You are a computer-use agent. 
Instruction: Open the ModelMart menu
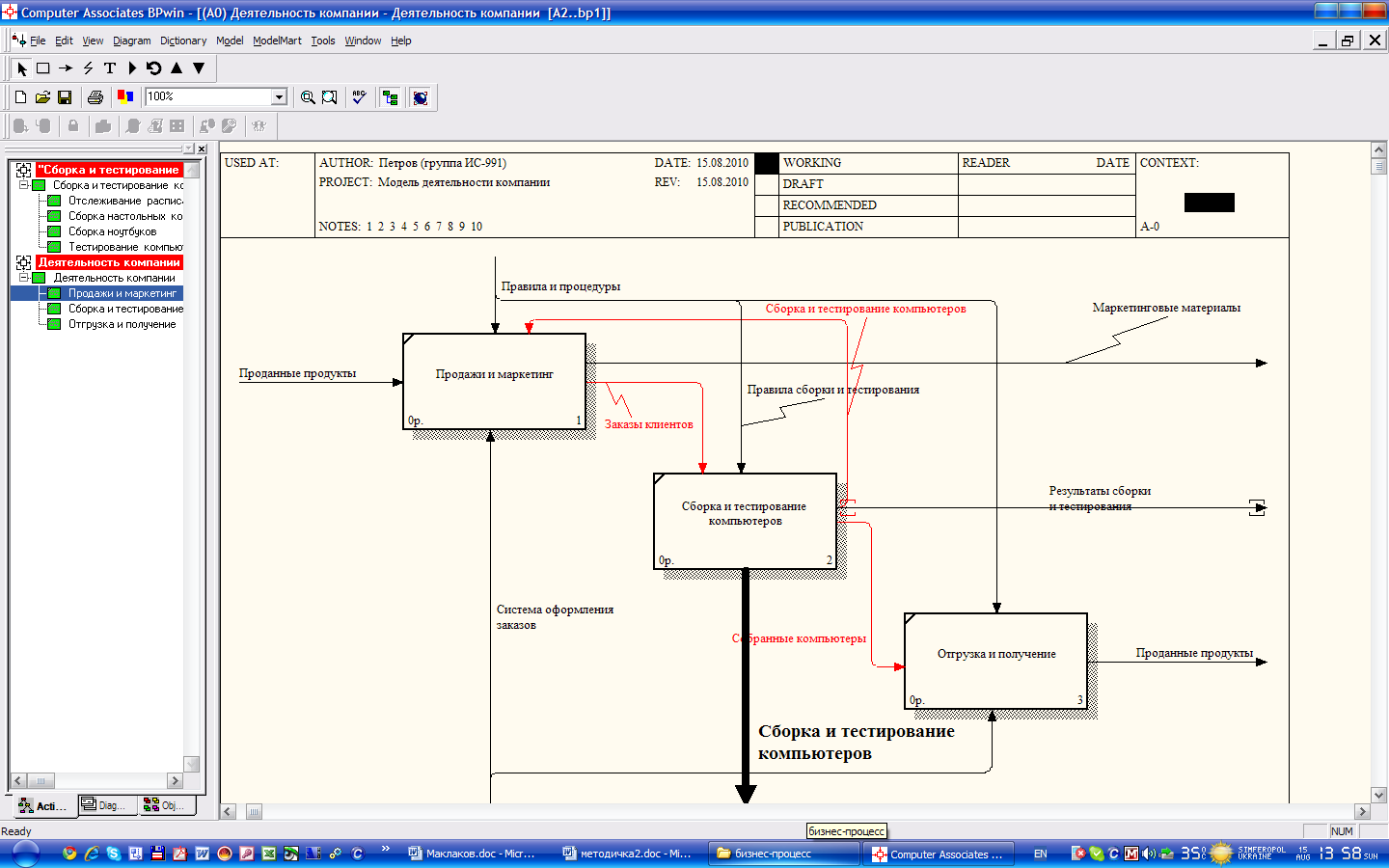coord(277,41)
